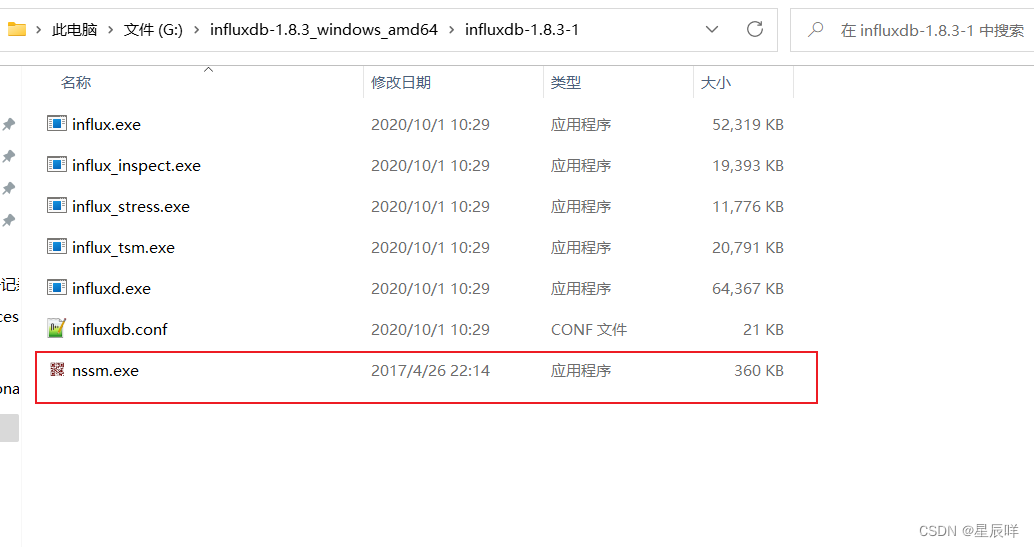This screenshot has width=1034, height=547.
Task: Sort by 大小 column header
Action: (715, 82)
